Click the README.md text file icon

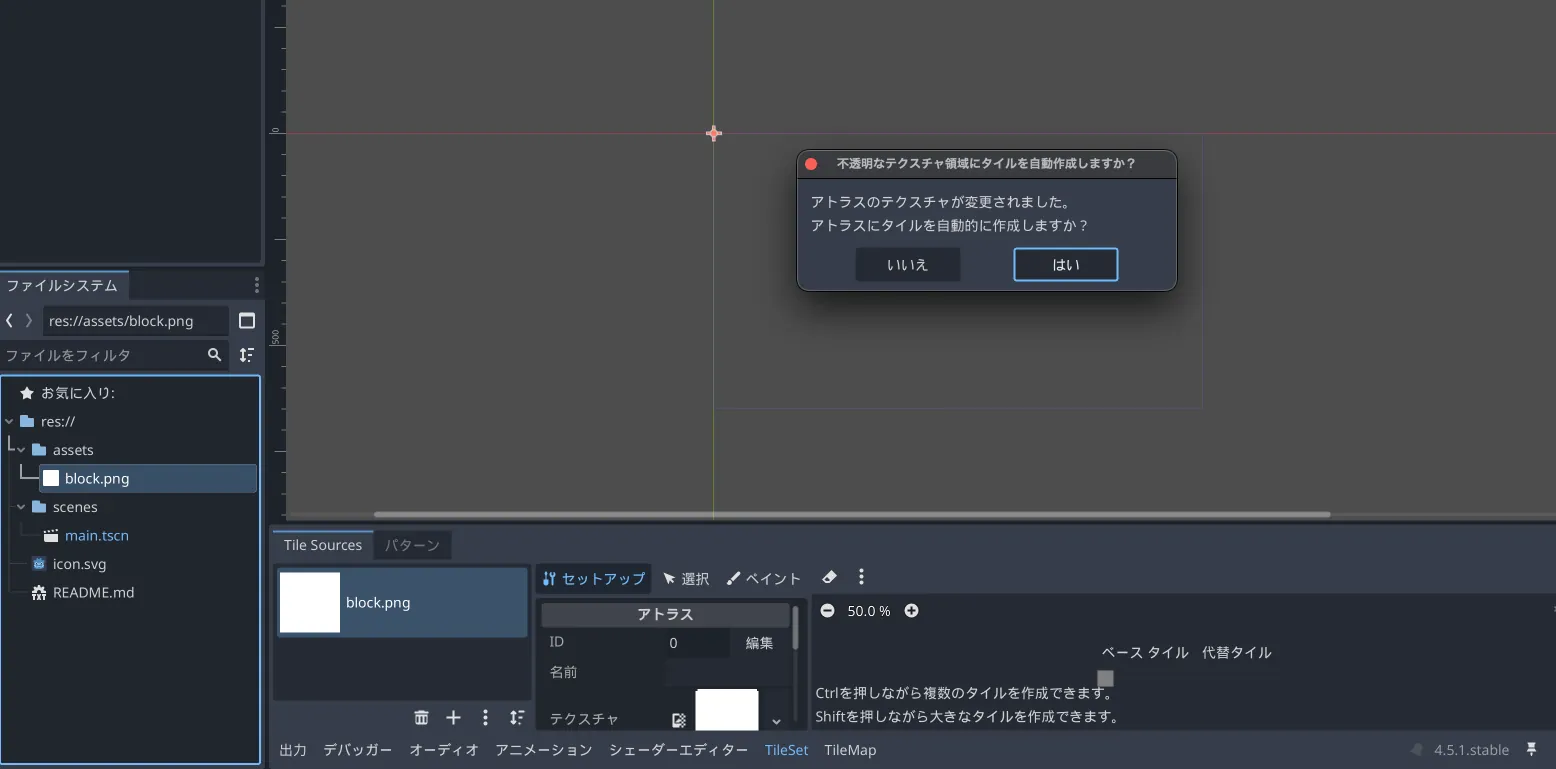tap(39, 593)
